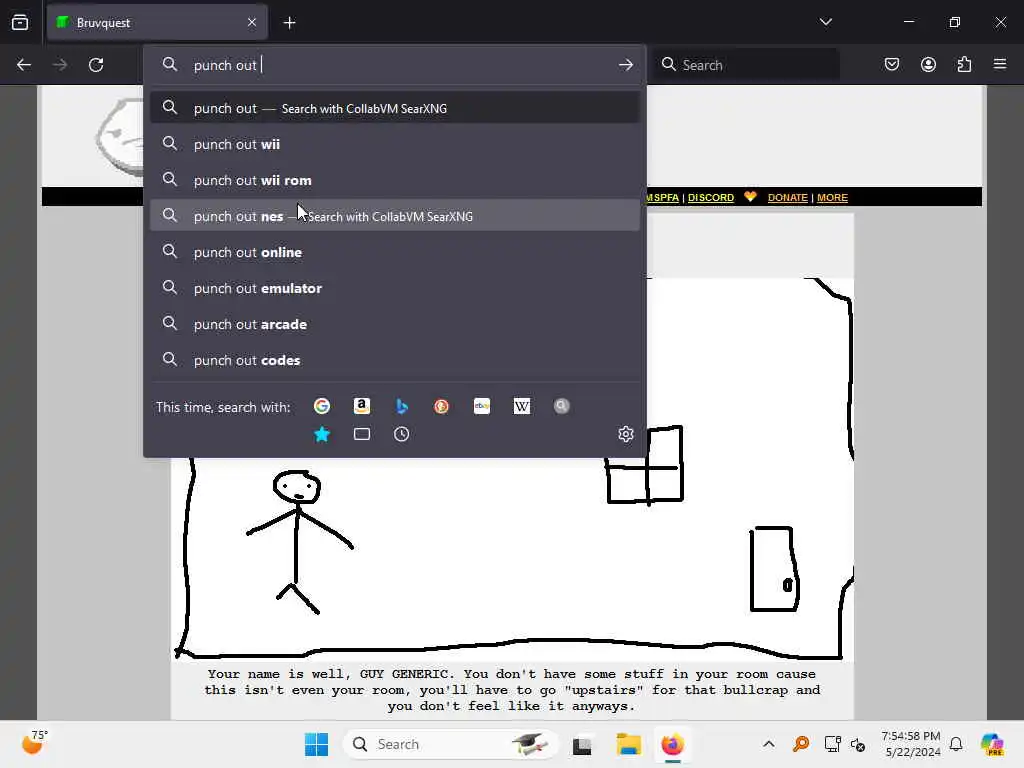The height and width of the screenshot is (768, 1024).
Task: Choose suggestion 'punch out nes'
Action: pos(394,216)
